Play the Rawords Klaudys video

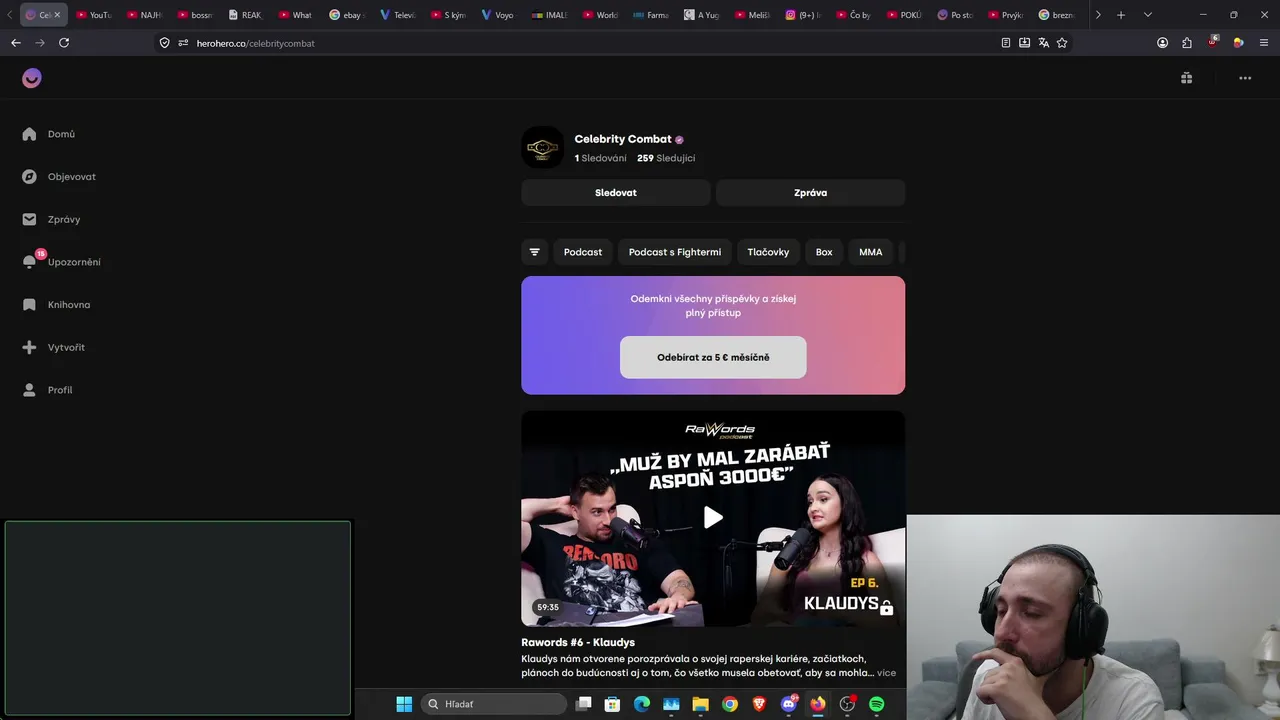pyautogui.click(x=713, y=517)
